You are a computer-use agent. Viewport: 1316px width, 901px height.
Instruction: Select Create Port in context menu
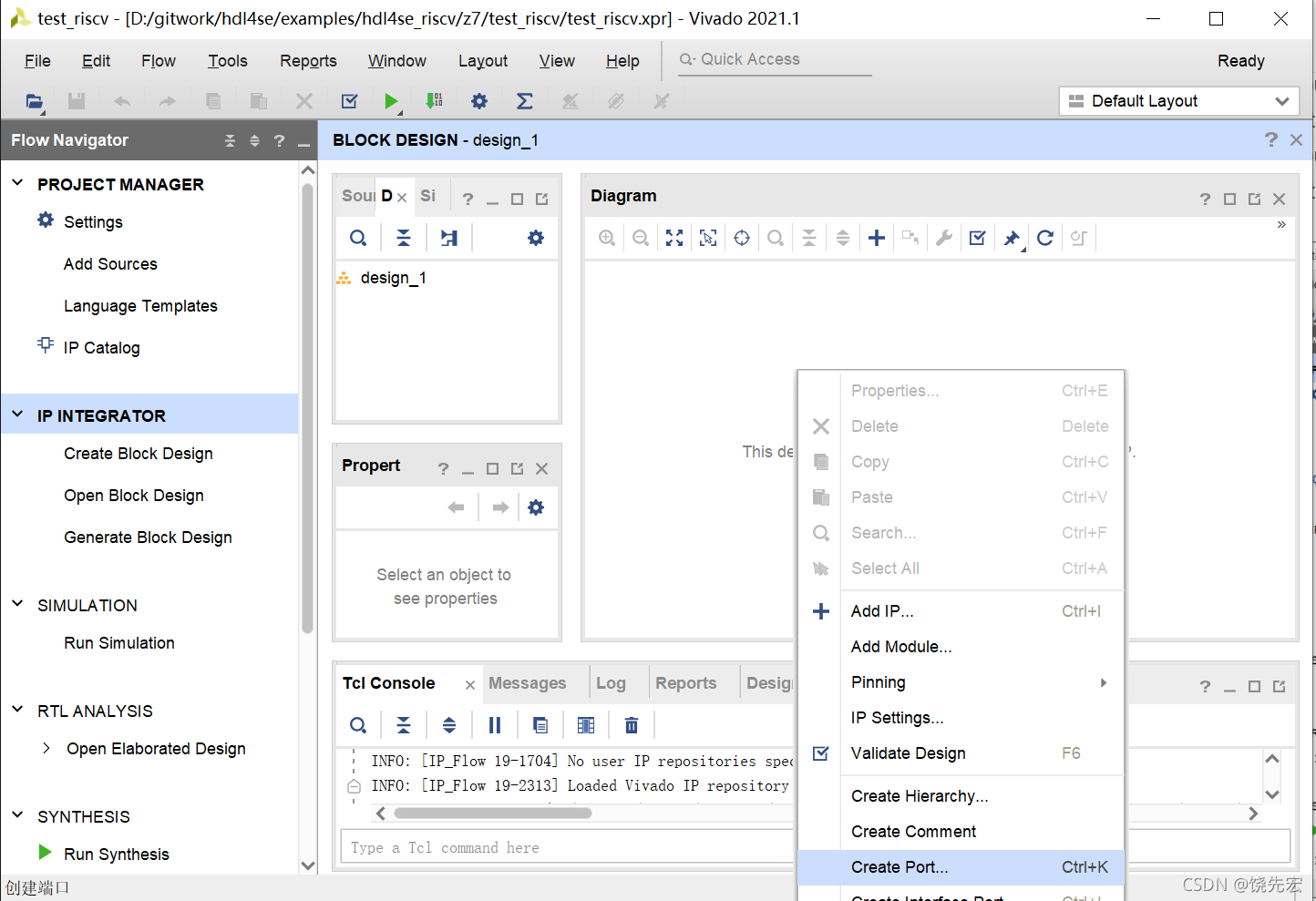(961, 867)
